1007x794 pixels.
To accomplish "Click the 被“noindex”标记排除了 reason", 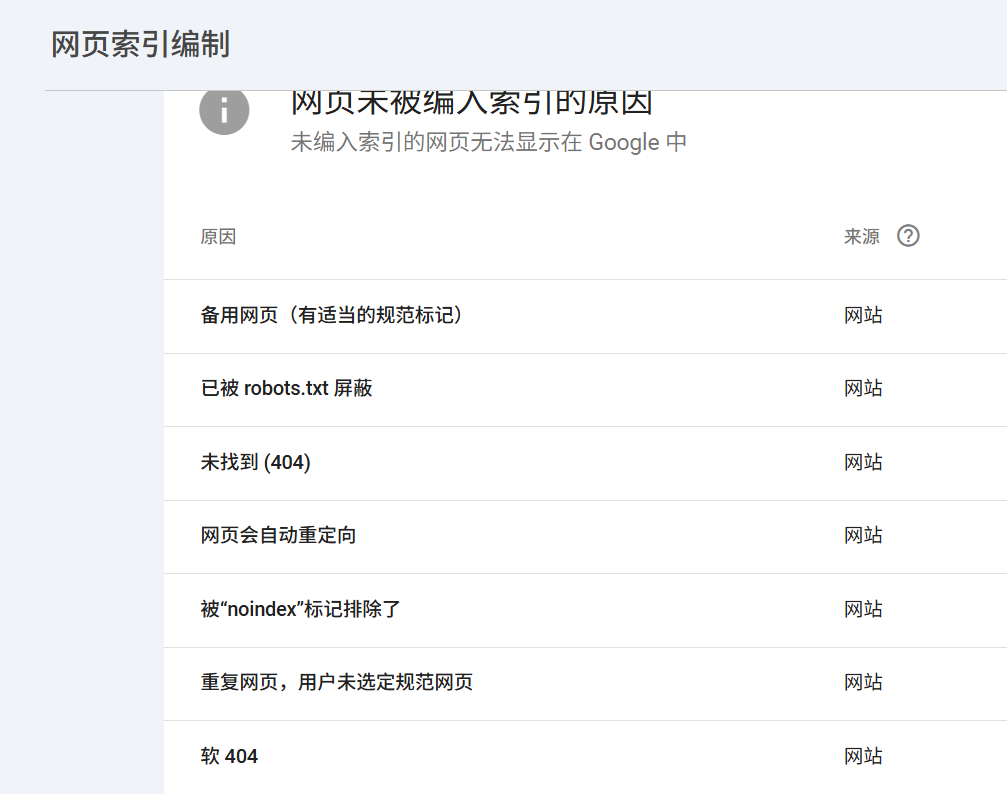I will (297, 609).
